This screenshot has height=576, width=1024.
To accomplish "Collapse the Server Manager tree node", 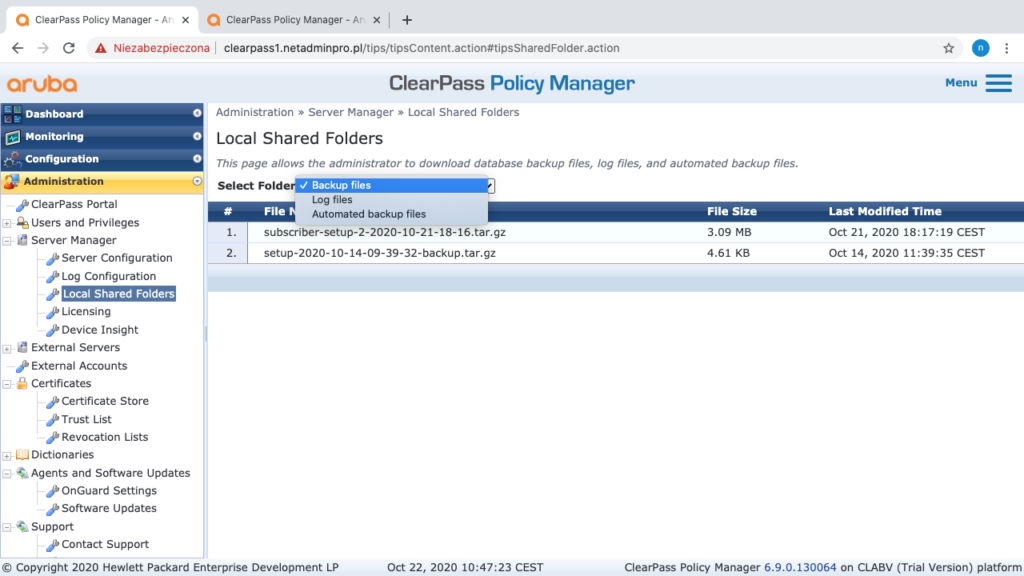I will click(8, 241).
